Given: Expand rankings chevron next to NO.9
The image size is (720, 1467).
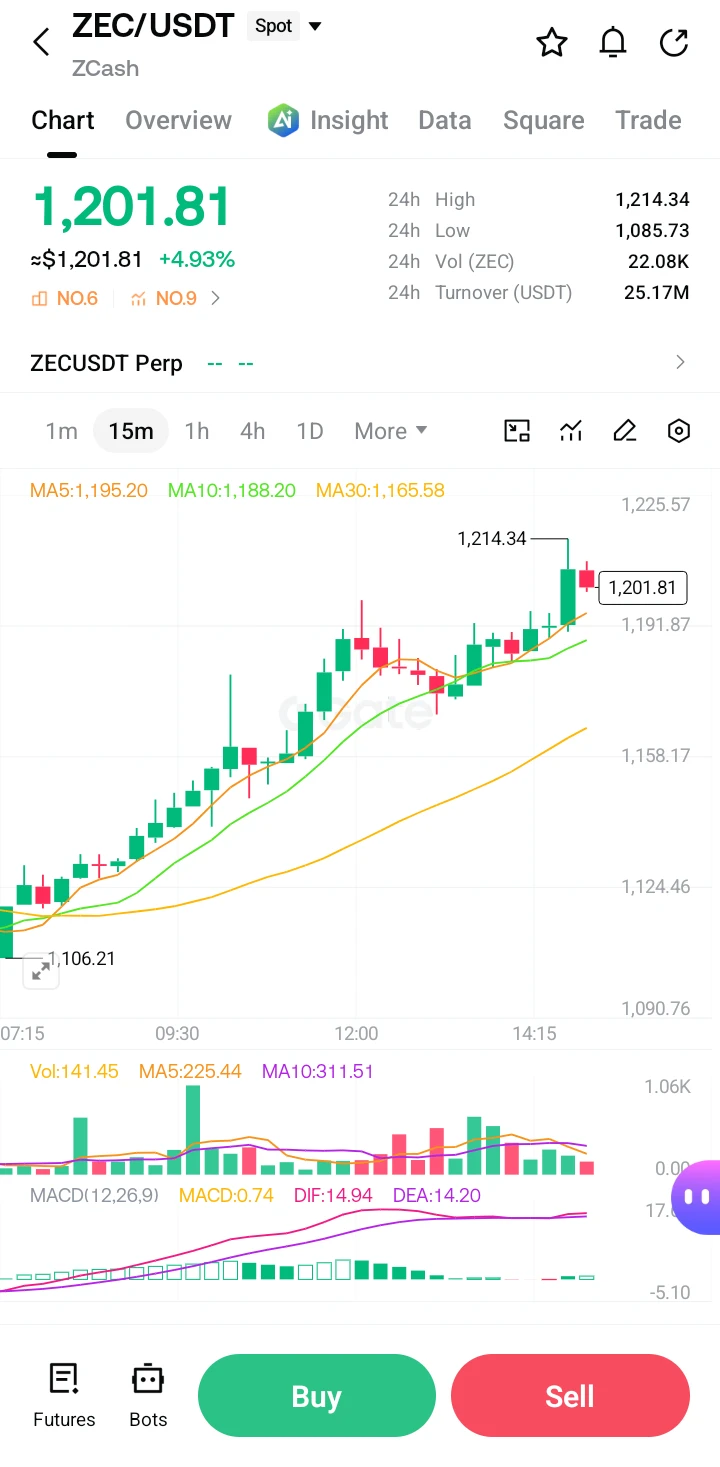Looking at the screenshot, I should 215,298.
